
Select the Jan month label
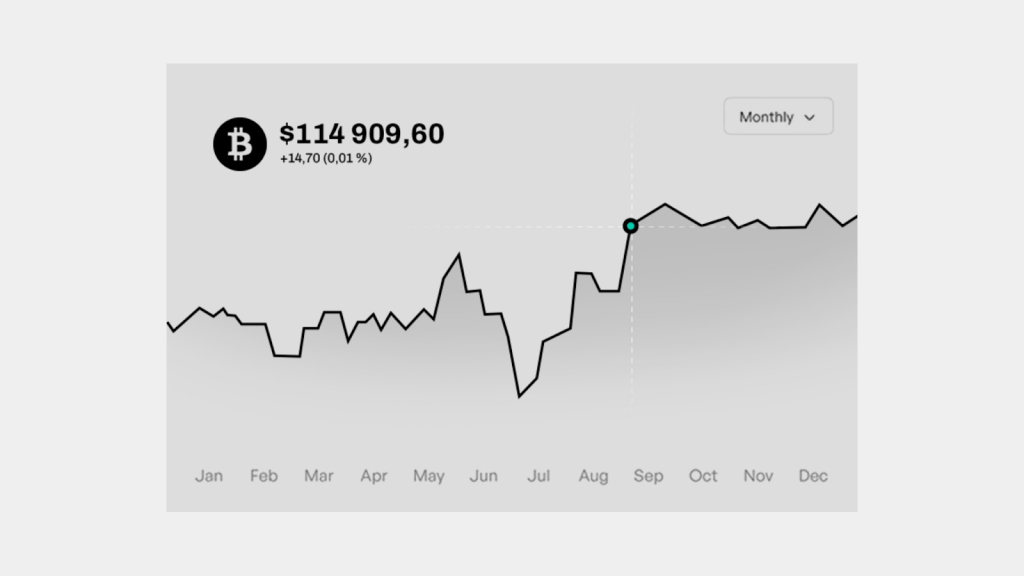pyautogui.click(x=209, y=476)
